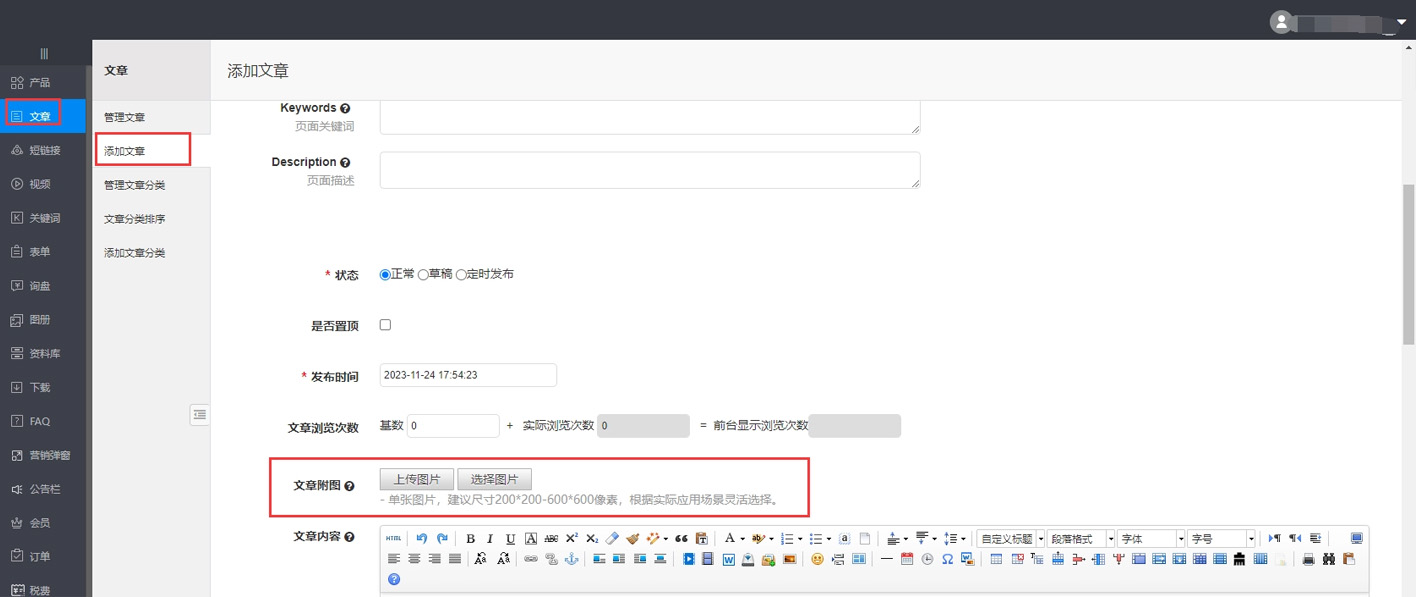Image resolution: width=1416 pixels, height=597 pixels.
Task: Center align text in editor
Action: (414, 559)
